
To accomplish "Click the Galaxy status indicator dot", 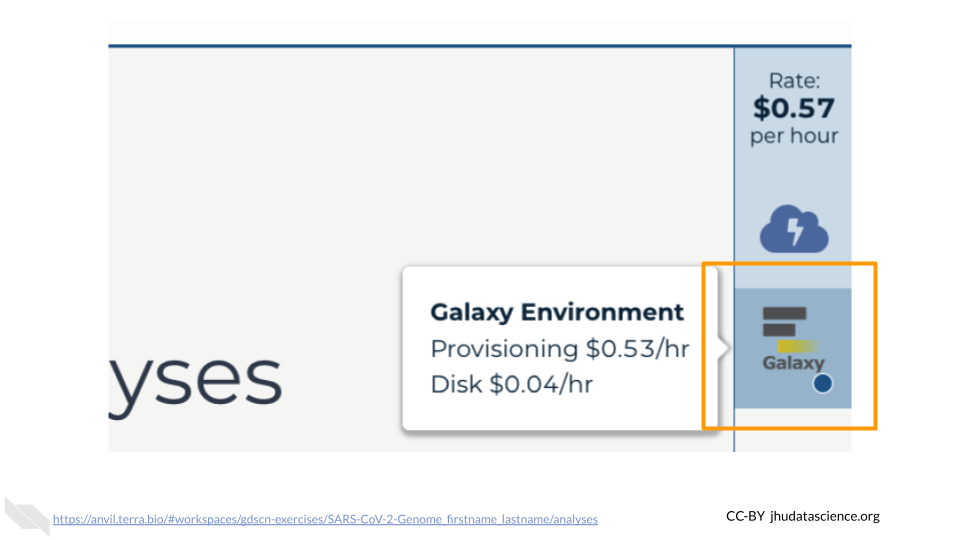I will pyautogui.click(x=822, y=383).
